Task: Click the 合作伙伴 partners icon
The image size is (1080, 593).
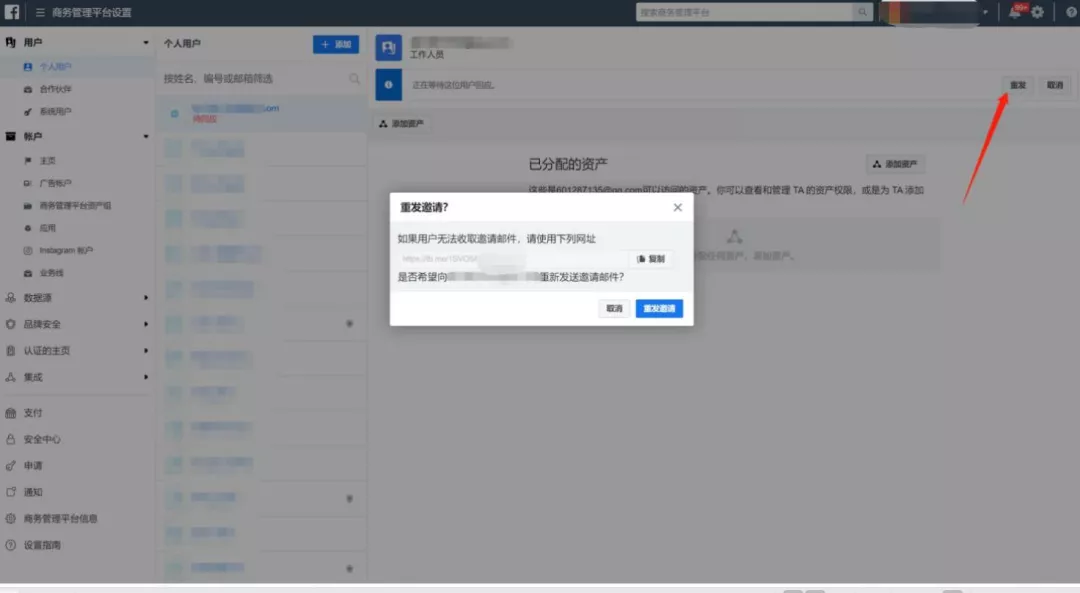Action: [x=27, y=89]
